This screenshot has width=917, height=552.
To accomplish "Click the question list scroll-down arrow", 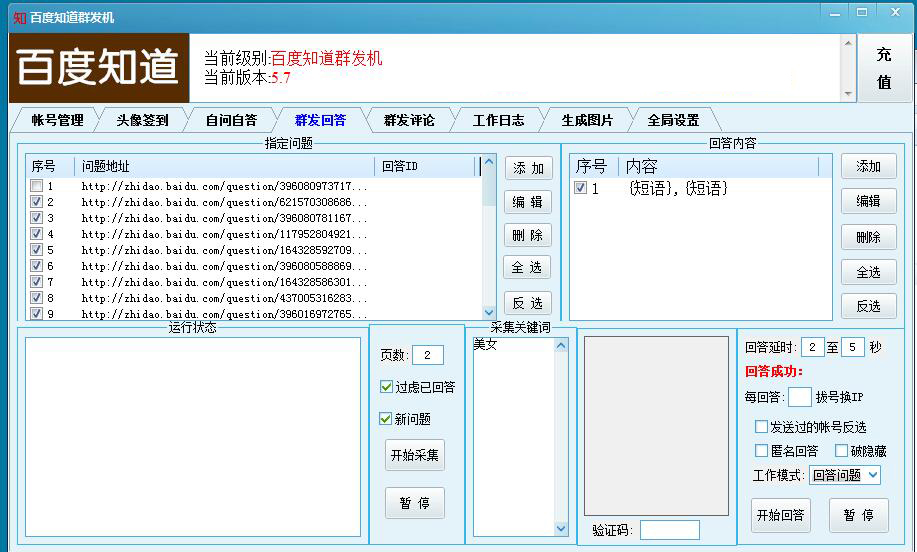I will coord(489,313).
